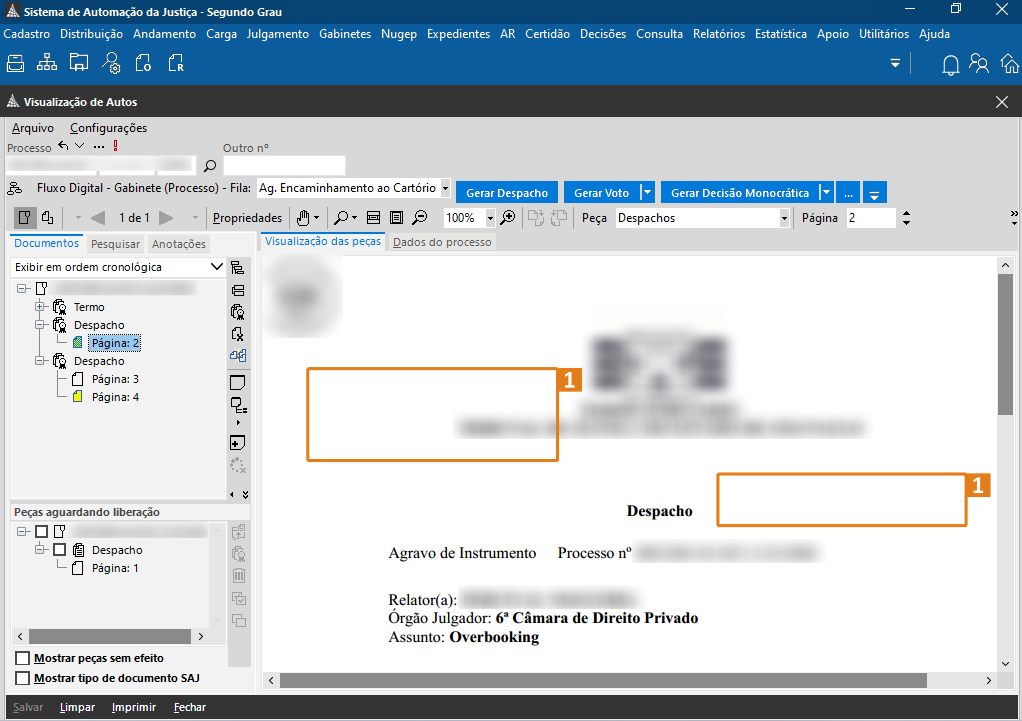Click the Fechar button

pyautogui.click(x=190, y=707)
